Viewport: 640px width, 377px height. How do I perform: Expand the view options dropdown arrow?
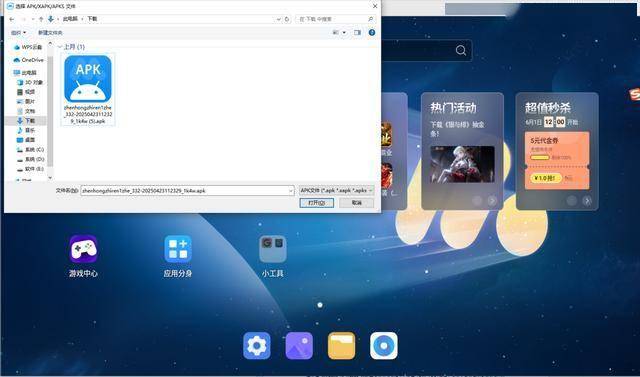tap(344, 32)
